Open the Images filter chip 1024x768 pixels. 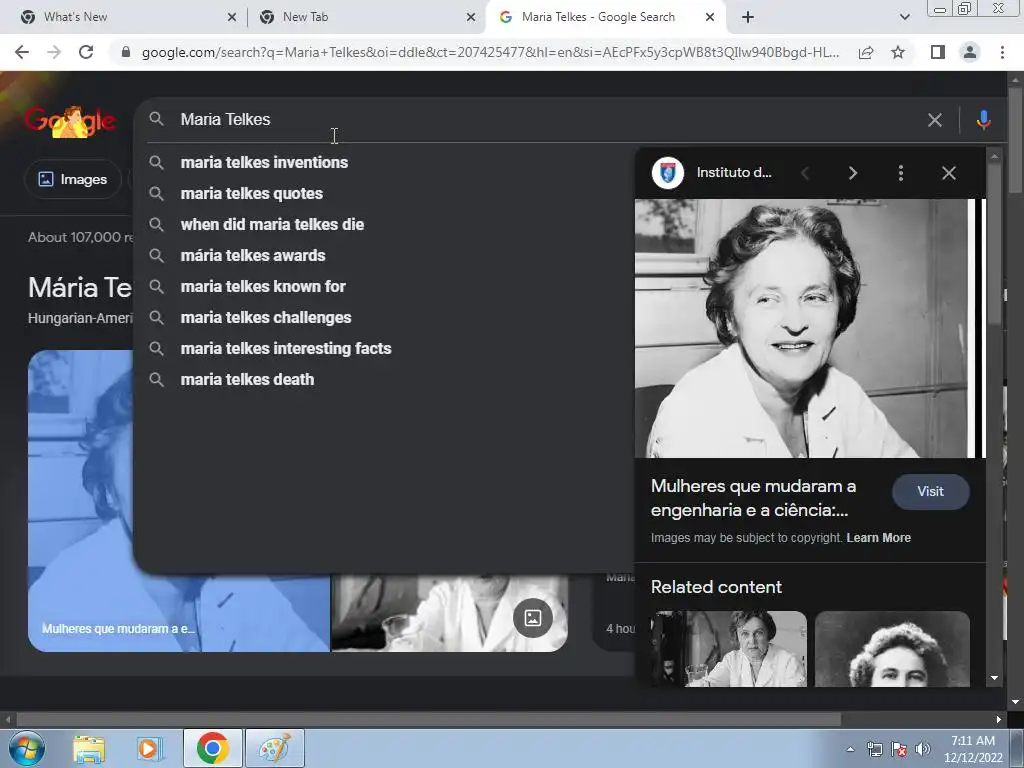point(73,179)
